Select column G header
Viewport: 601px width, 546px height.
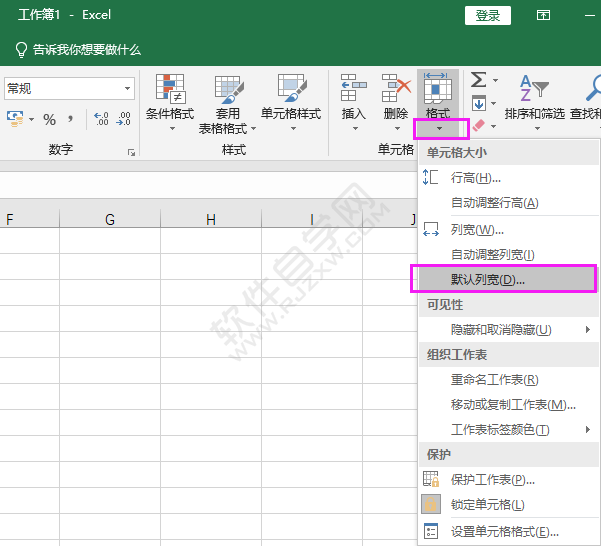point(110,219)
